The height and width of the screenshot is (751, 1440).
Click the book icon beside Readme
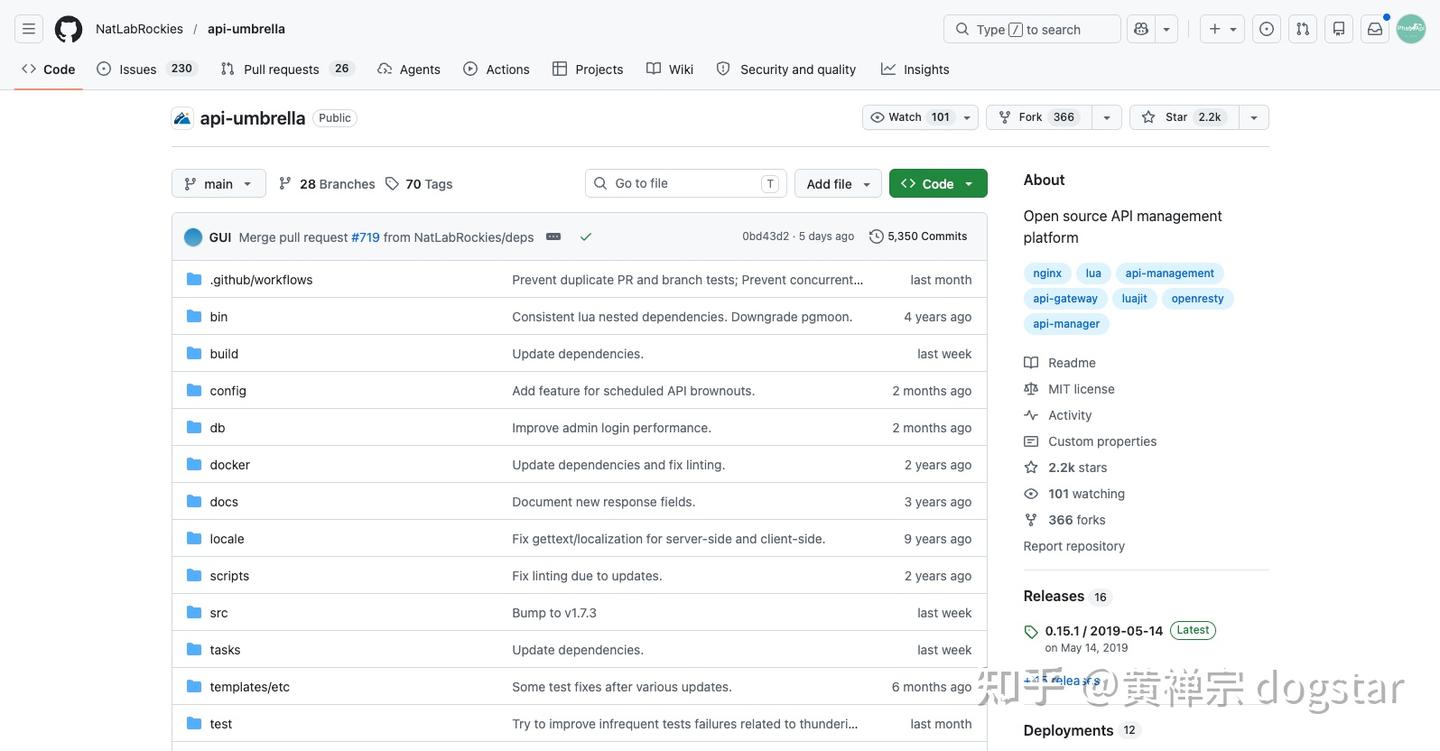(1031, 363)
